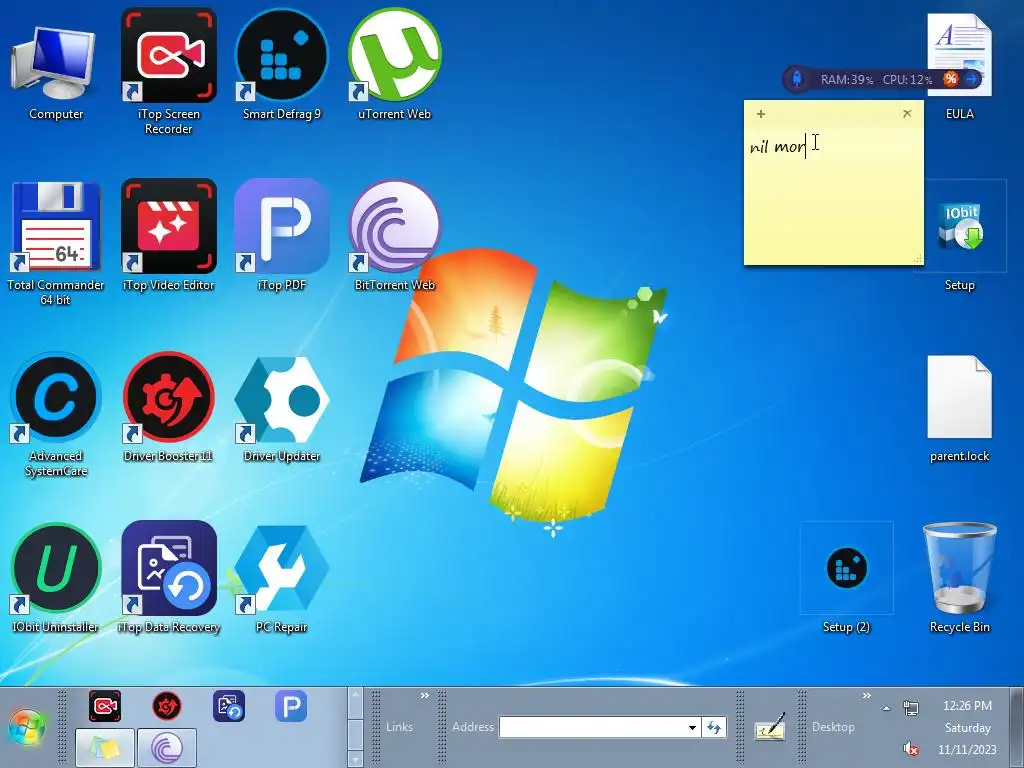
Task: Add a new sticky note with plus
Action: (x=761, y=114)
